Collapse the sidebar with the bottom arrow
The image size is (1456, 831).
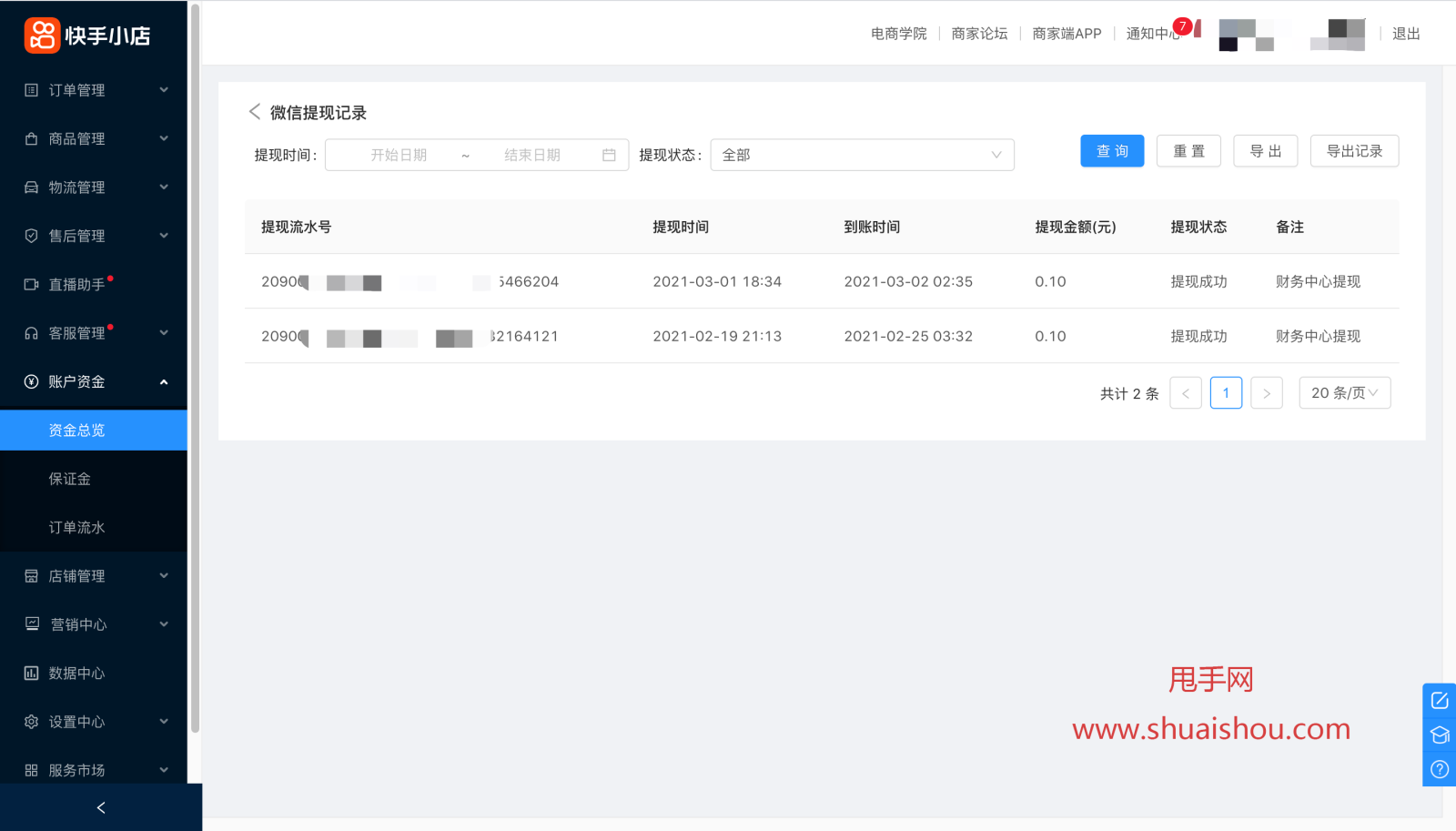[x=101, y=807]
